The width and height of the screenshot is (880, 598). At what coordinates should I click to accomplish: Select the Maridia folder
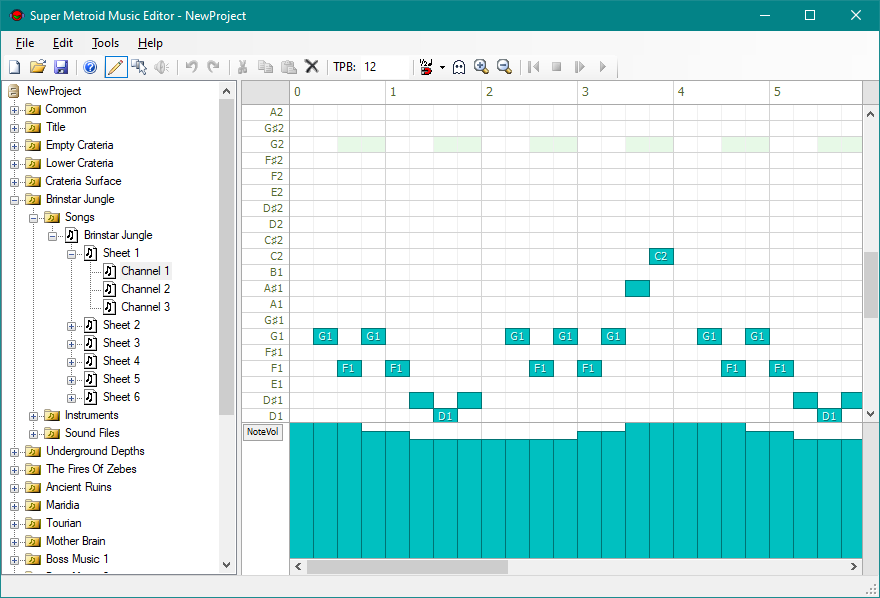(x=62, y=505)
